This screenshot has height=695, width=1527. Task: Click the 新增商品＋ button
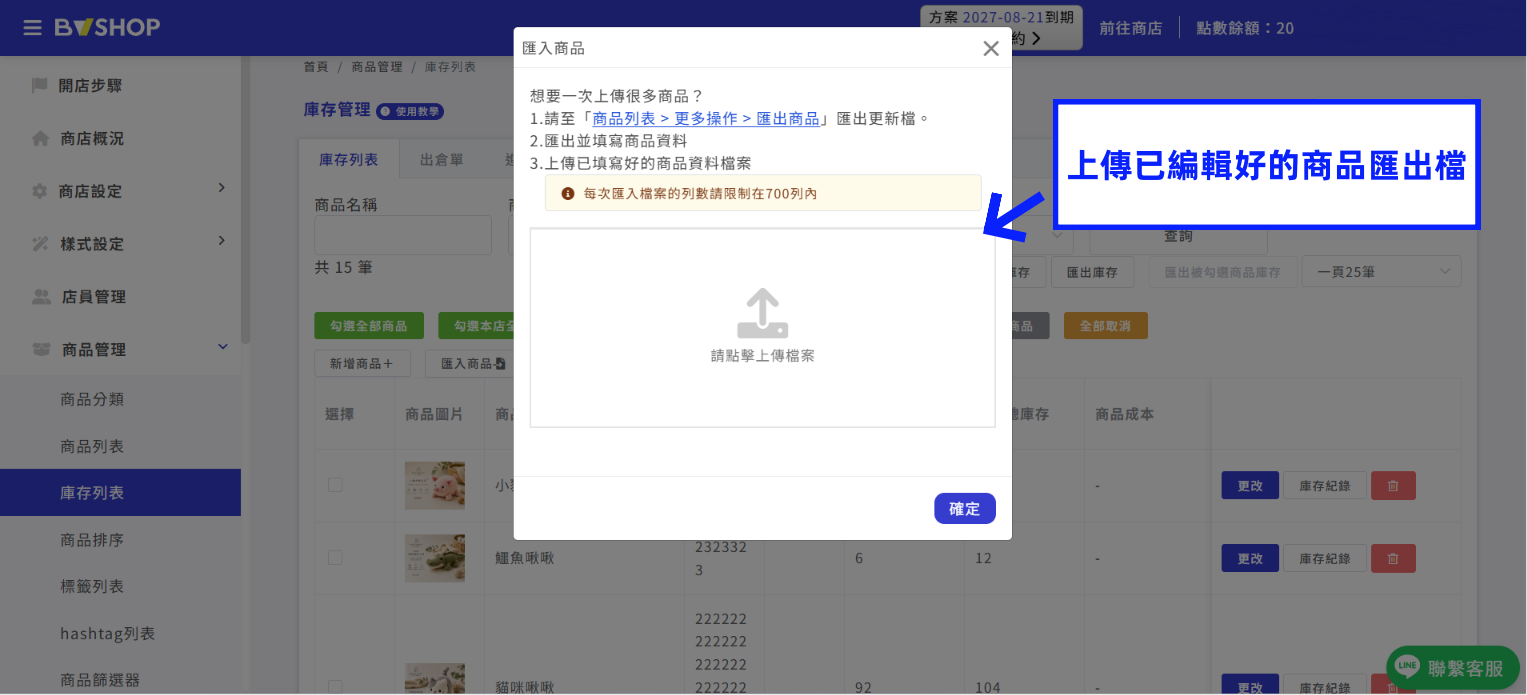(362, 363)
